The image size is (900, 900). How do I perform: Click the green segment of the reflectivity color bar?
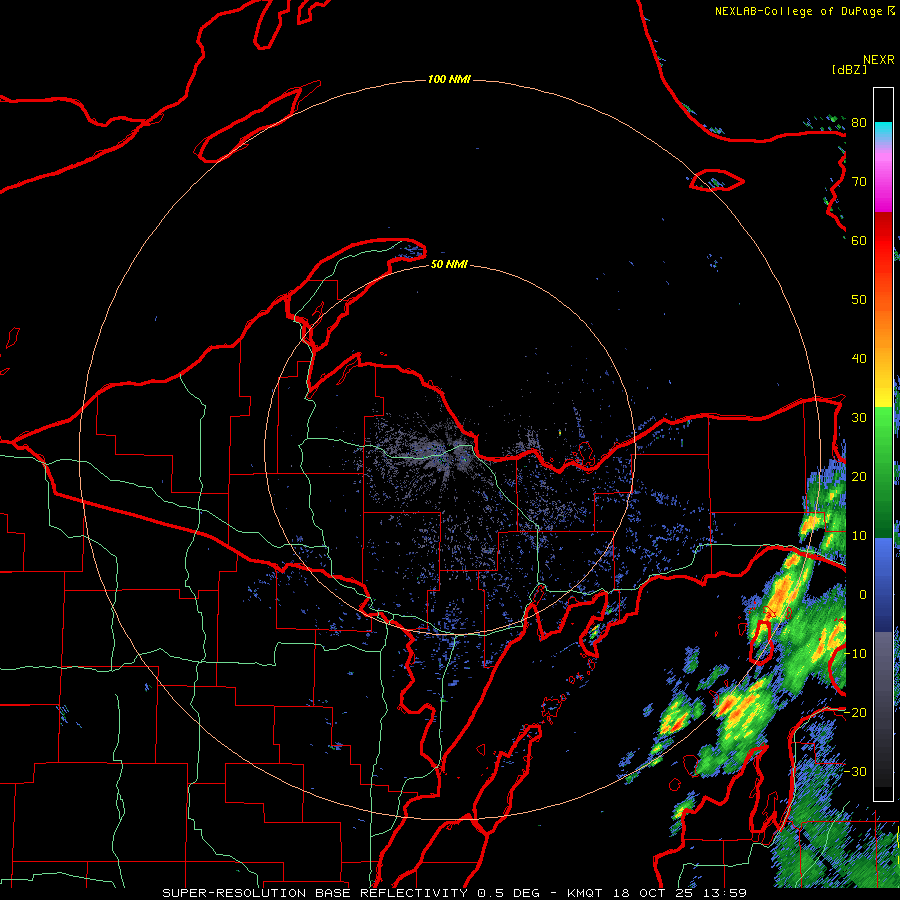(x=883, y=472)
